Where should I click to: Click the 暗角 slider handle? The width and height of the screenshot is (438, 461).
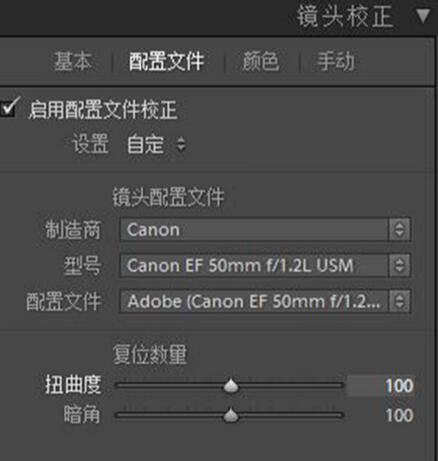[231, 415]
